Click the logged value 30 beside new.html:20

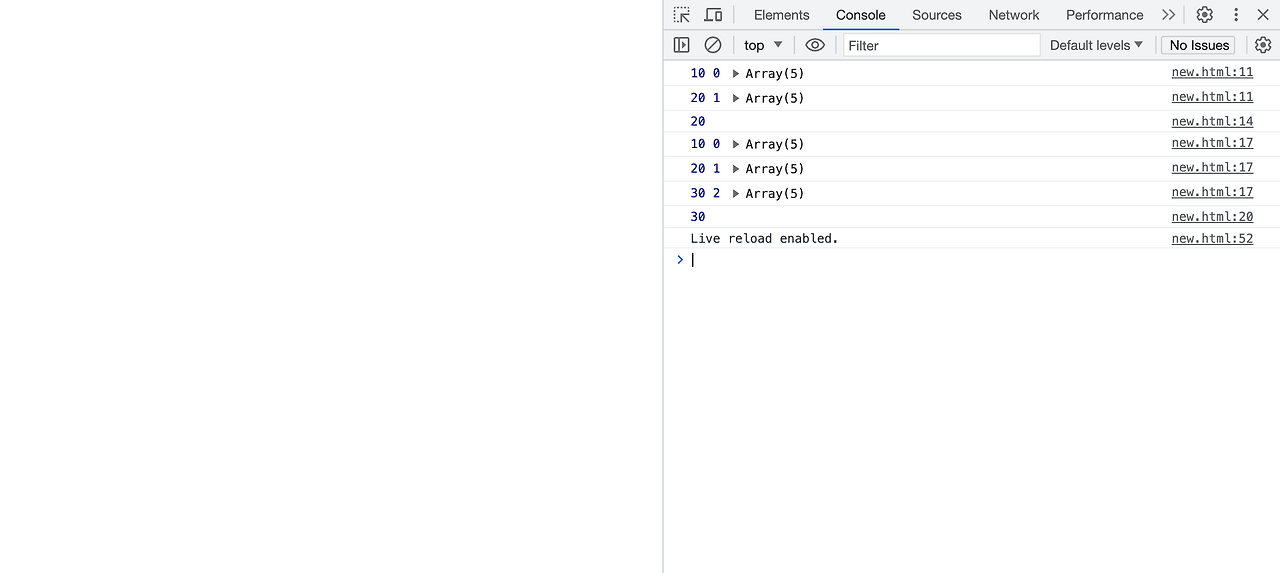(x=698, y=217)
